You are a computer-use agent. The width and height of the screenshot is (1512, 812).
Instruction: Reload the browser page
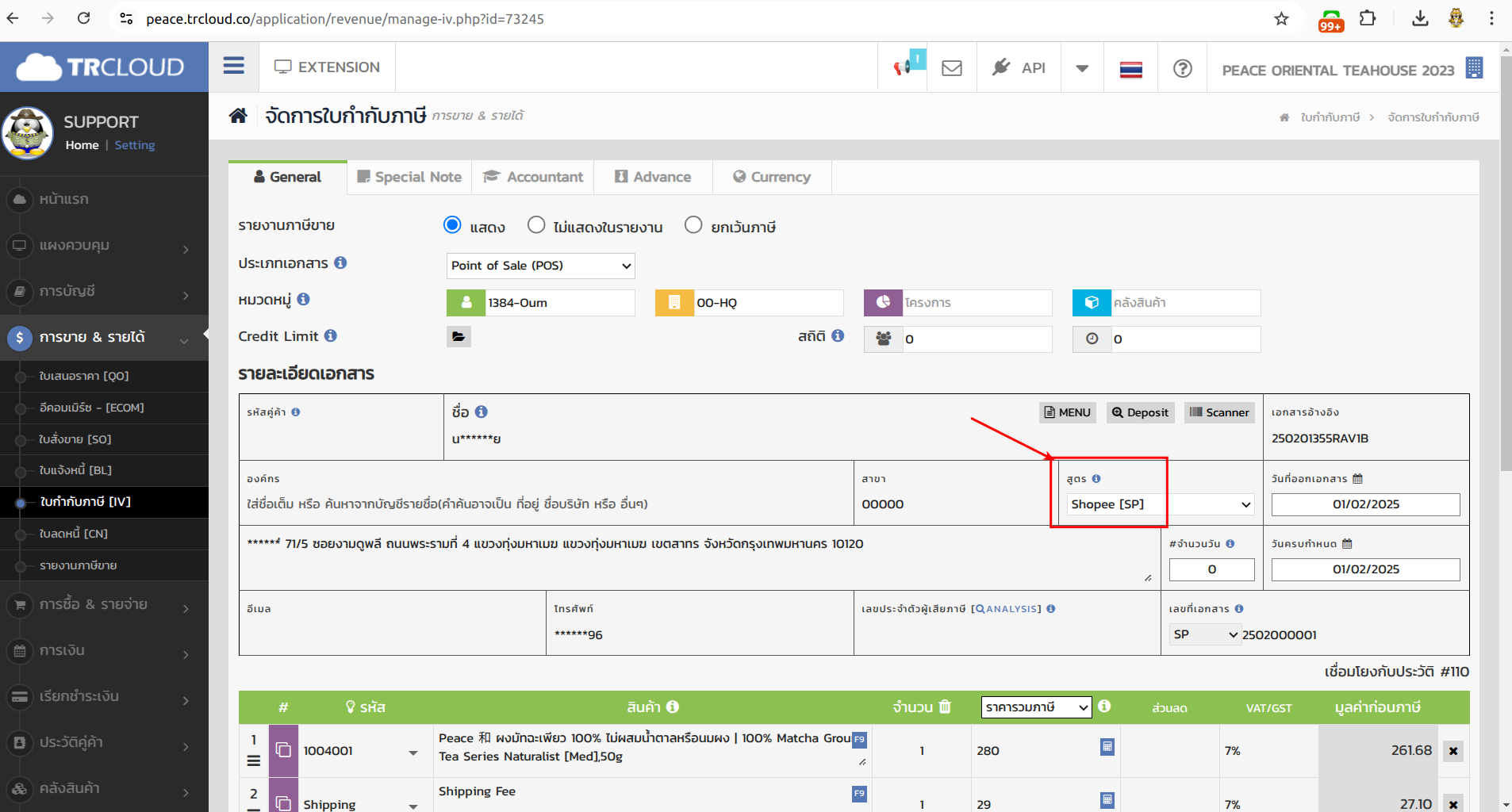(x=84, y=18)
